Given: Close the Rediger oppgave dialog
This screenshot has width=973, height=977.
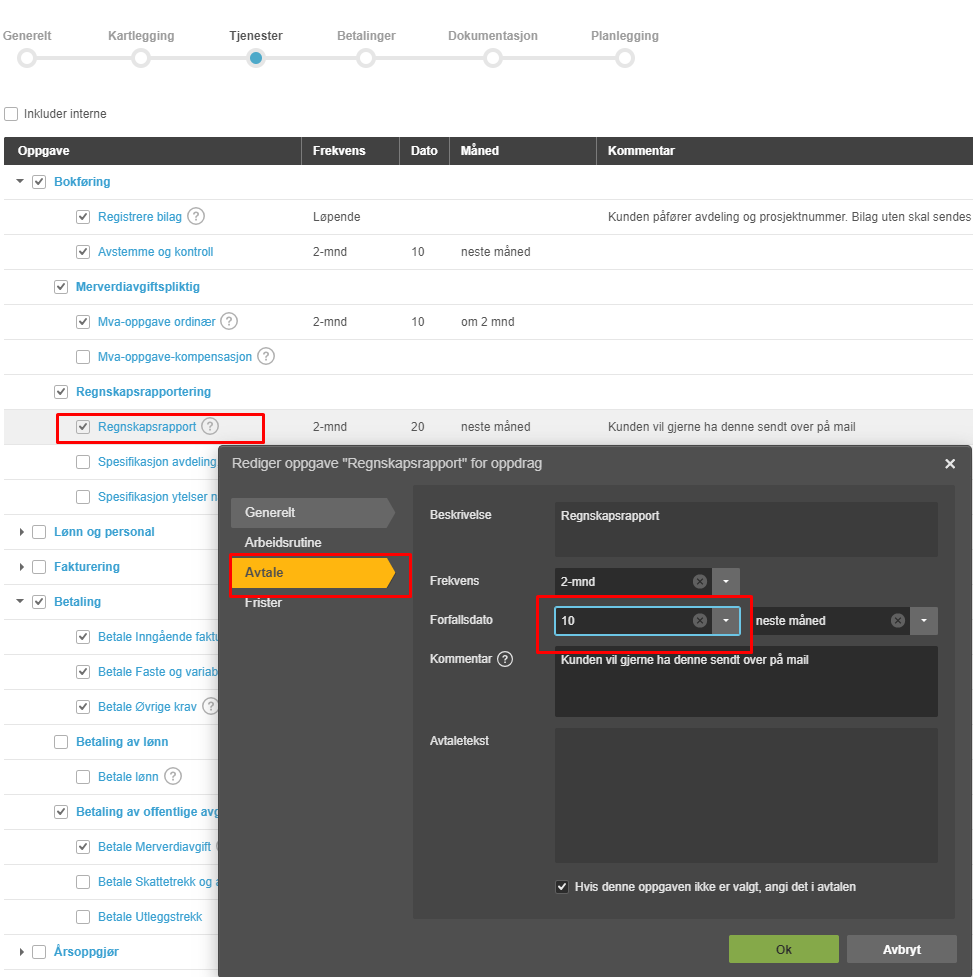Looking at the screenshot, I should click(x=949, y=464).
